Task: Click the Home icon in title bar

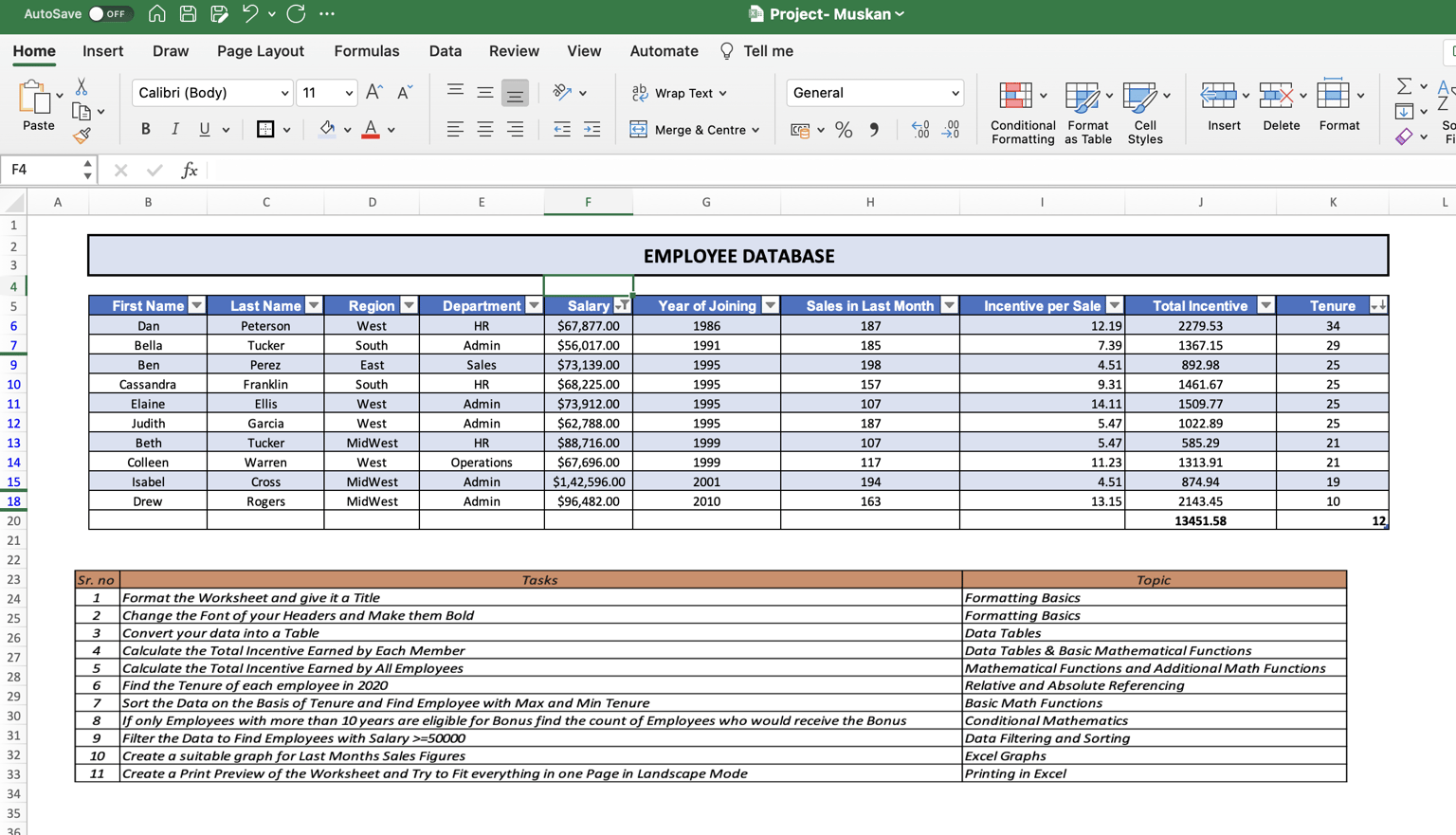Action: point(157,14)
